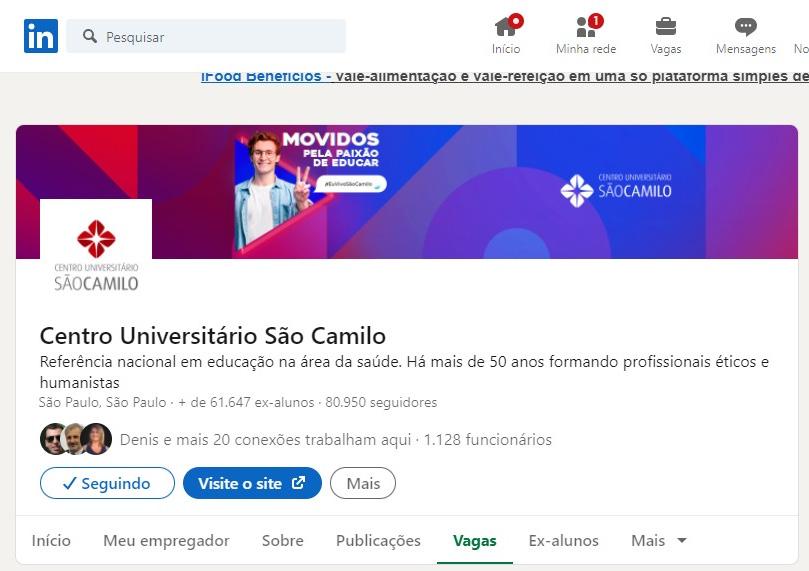Image resolution: width=809 pixels, height=571 pixels.
Task: Open the Início home icon
Action: click(506, 26)
